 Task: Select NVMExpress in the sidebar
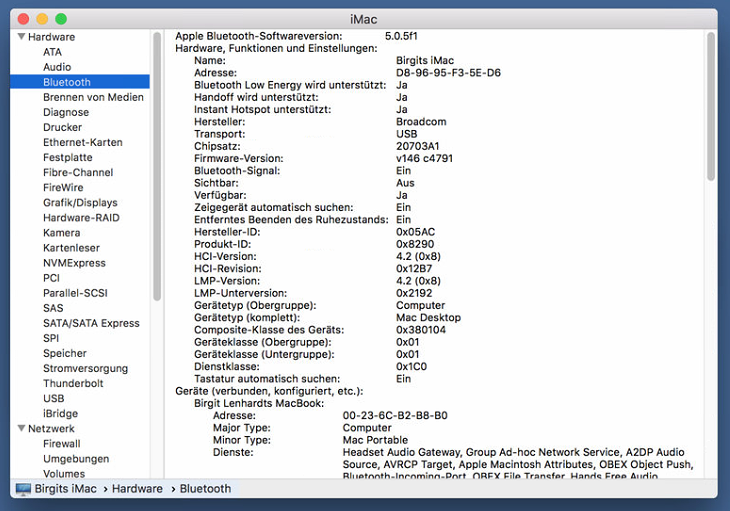point(74,263)
